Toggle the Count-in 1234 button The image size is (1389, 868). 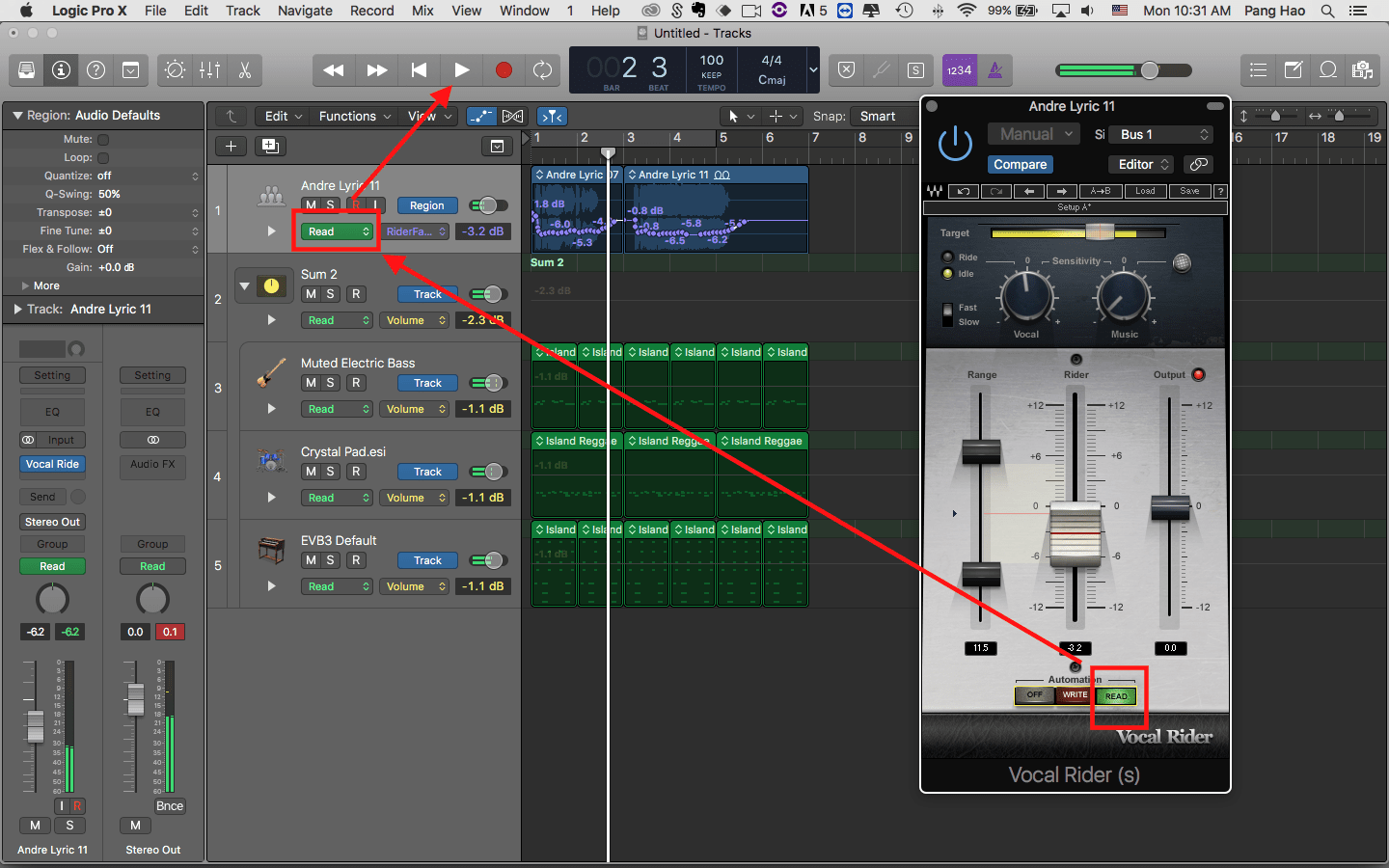960,70
